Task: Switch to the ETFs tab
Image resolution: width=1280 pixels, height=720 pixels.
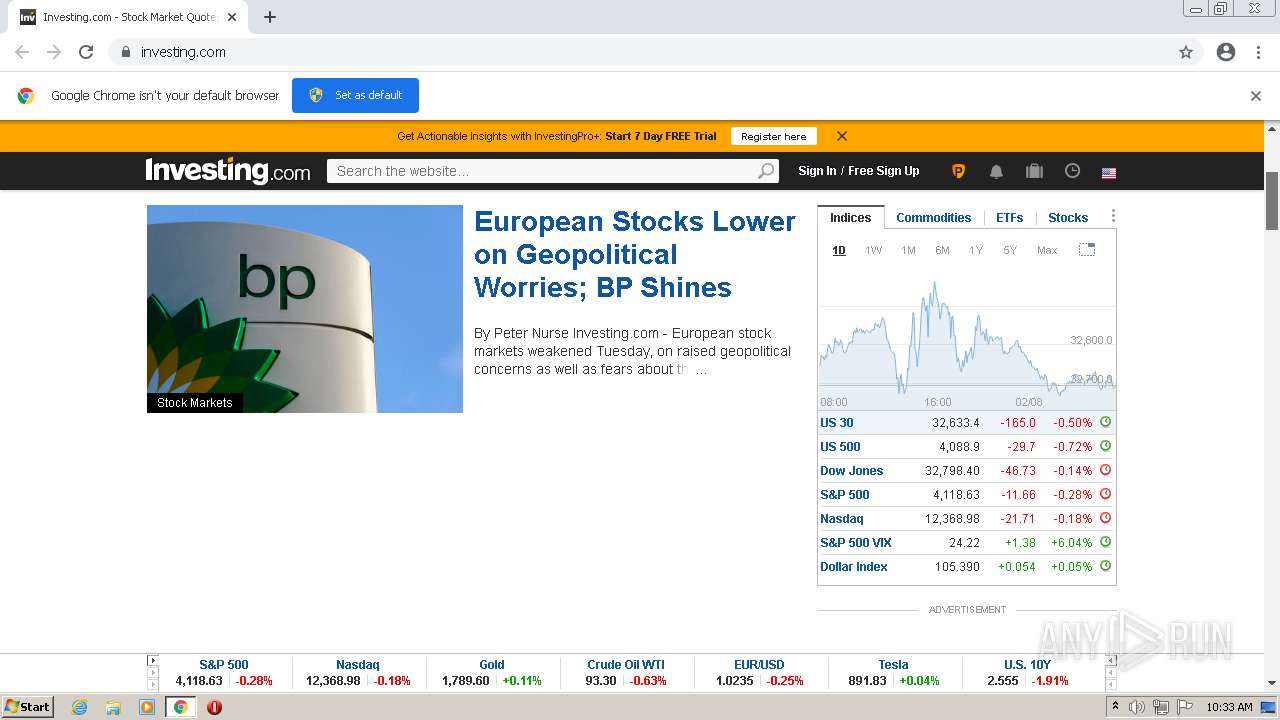Action: pos(1010,218)
